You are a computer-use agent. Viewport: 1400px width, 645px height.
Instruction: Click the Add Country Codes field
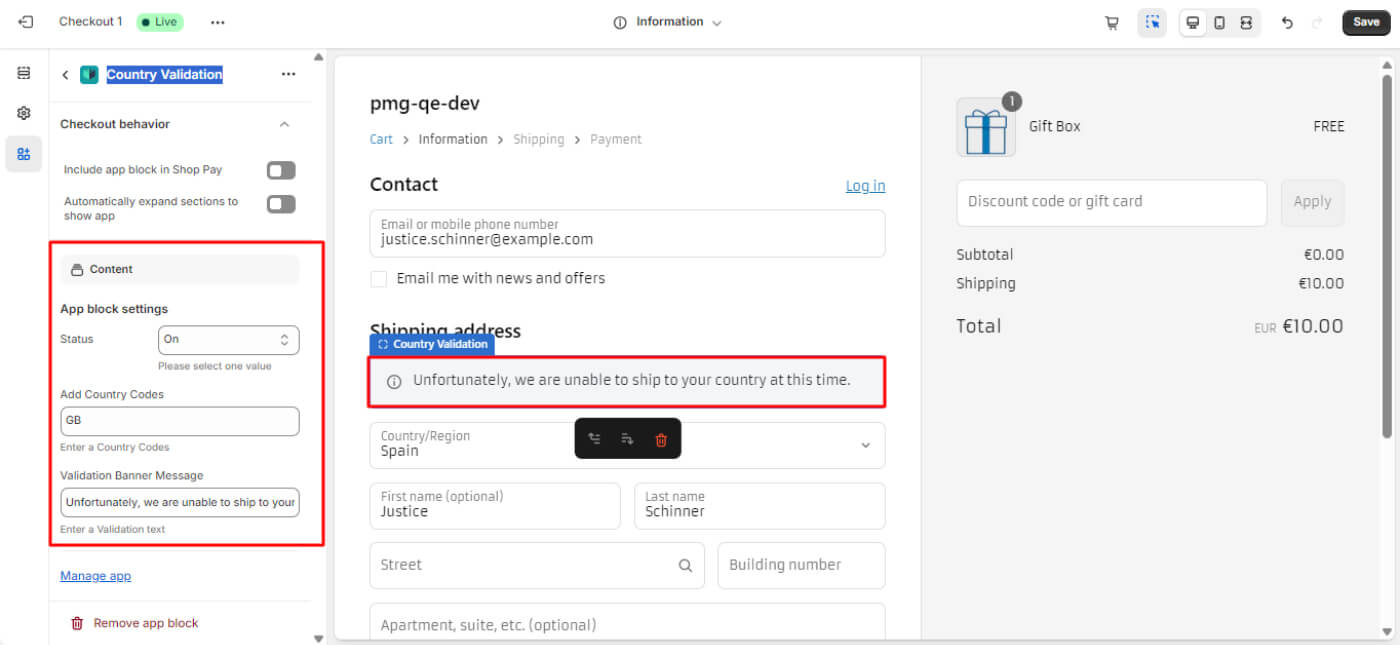[x=180, y=421]
